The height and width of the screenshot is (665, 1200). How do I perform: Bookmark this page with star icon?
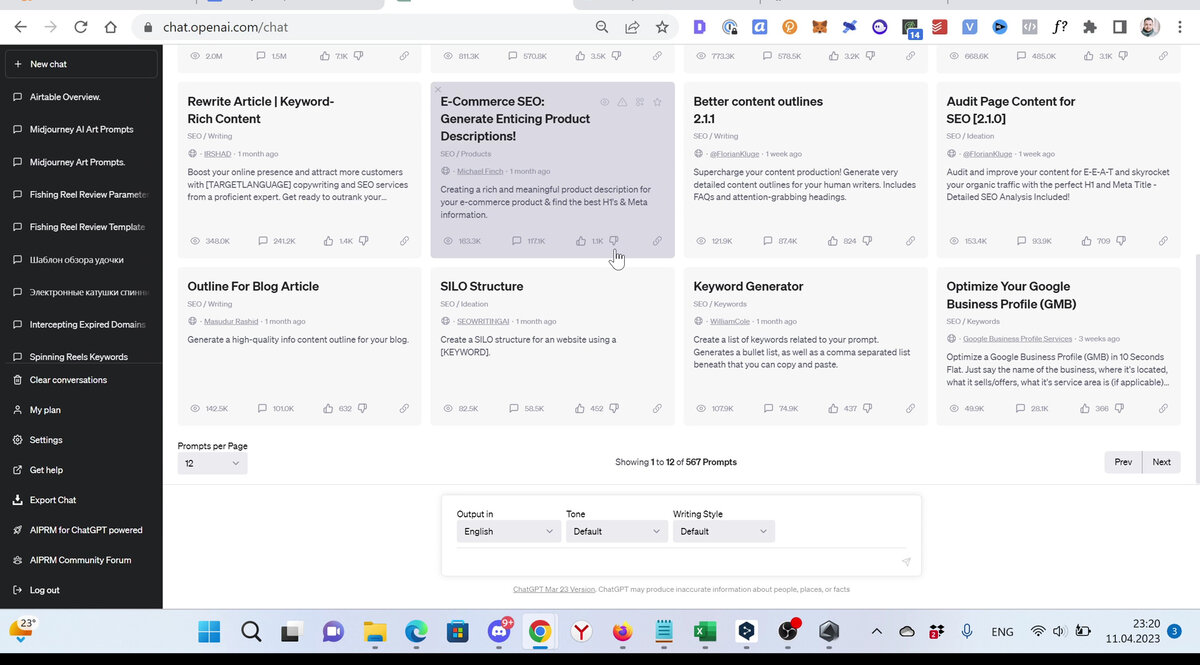tap(662, 27)
